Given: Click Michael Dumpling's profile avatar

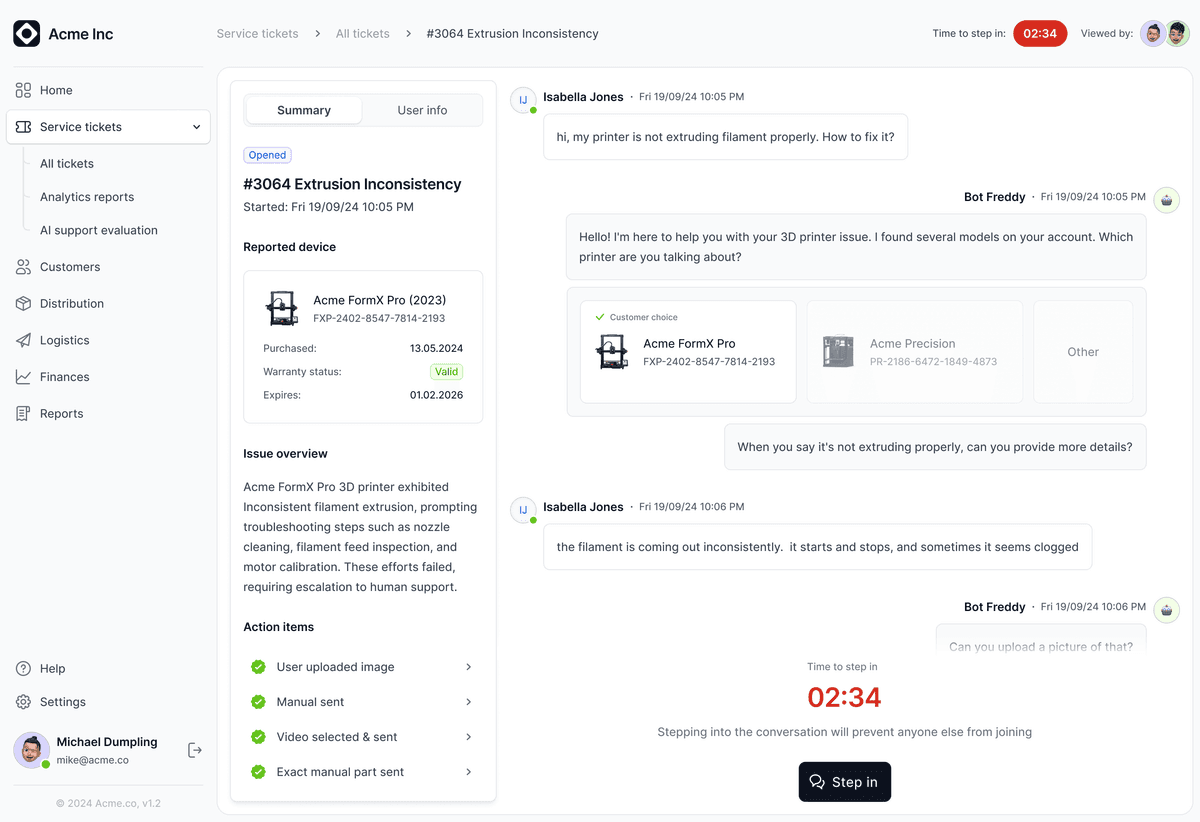Looking at the screenshot, I should point(32,750).
